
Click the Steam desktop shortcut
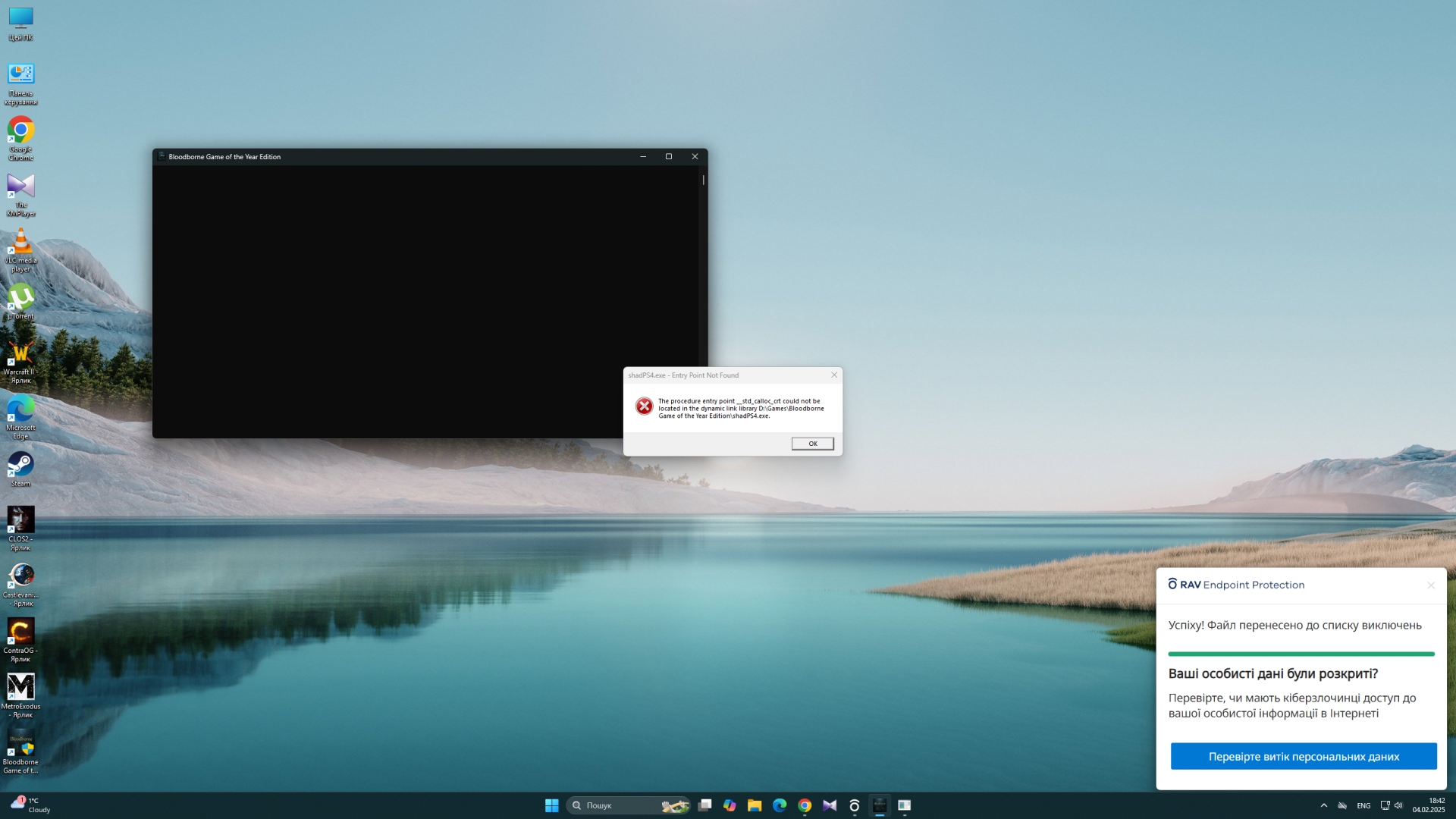20,465
